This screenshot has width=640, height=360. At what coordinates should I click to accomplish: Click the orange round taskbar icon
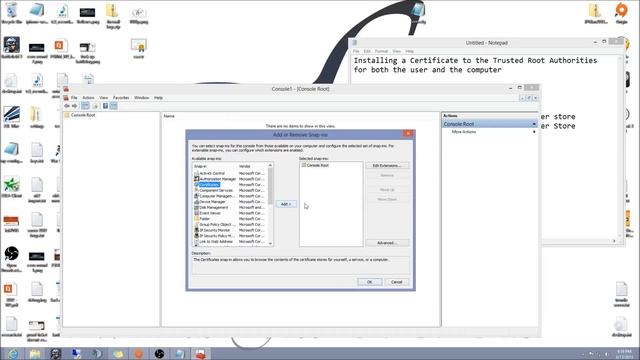138,353
